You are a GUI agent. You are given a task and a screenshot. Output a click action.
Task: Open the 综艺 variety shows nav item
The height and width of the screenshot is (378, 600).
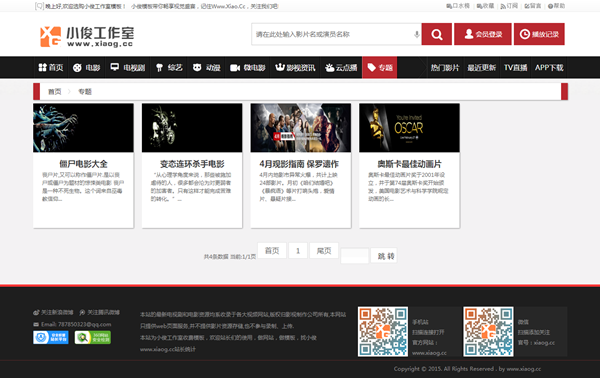169,68
